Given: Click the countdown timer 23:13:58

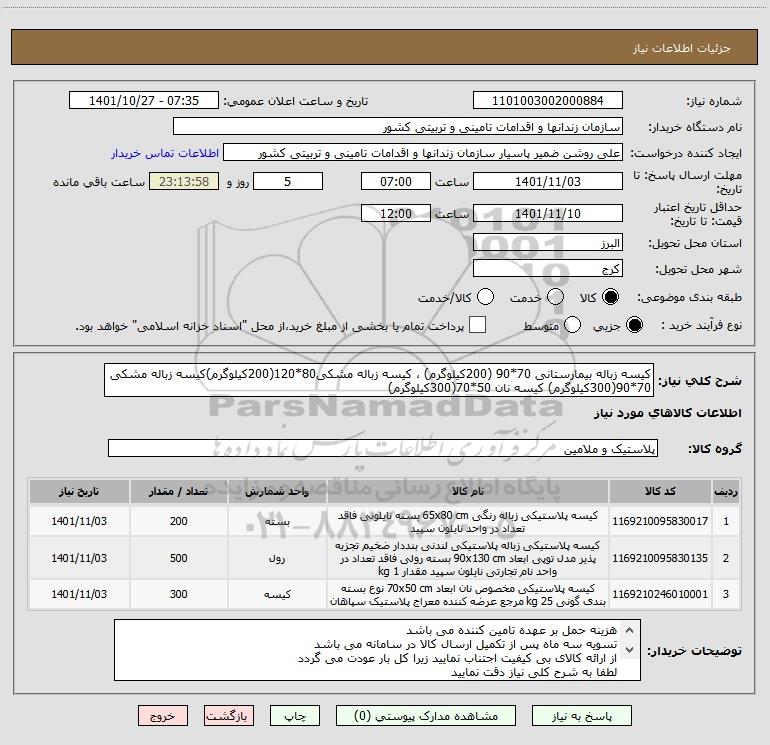Looking at the screenshot, I should [184, 181].
